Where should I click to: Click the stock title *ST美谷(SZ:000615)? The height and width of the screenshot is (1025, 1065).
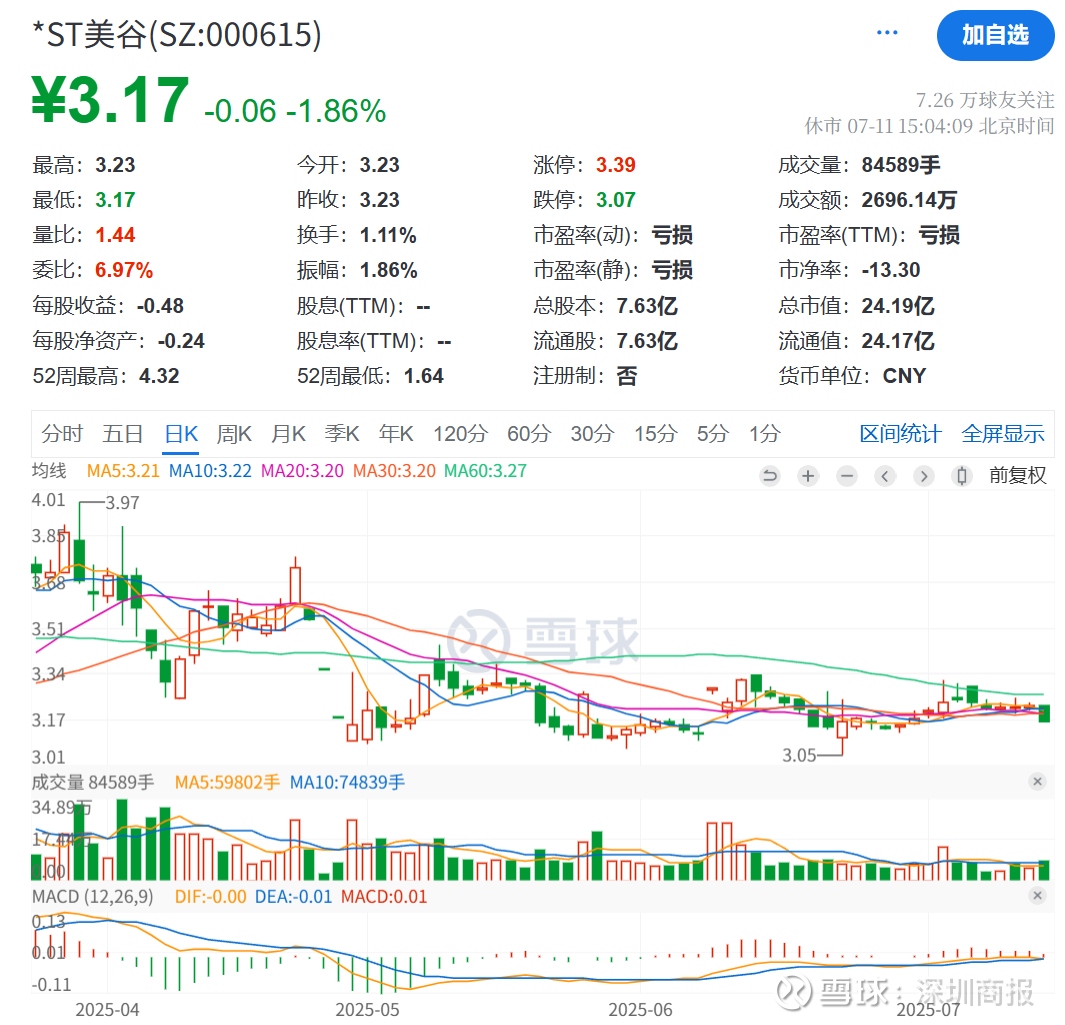pos(177,35)
